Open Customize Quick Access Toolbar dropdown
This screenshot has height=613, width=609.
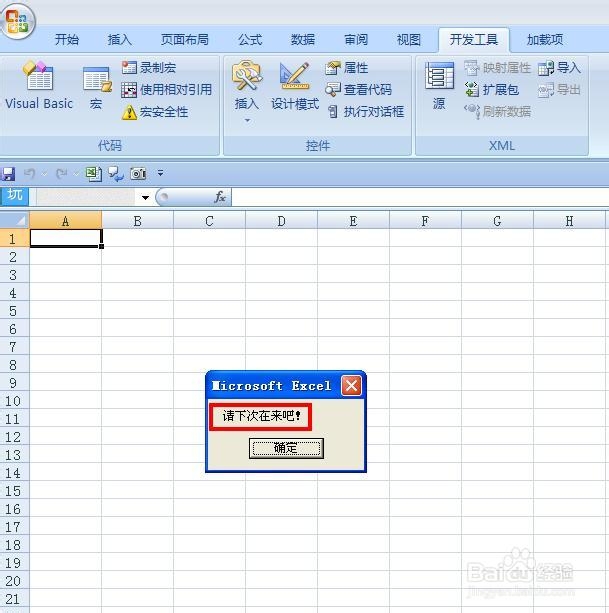pyautogui.click(x=160, y=173)
